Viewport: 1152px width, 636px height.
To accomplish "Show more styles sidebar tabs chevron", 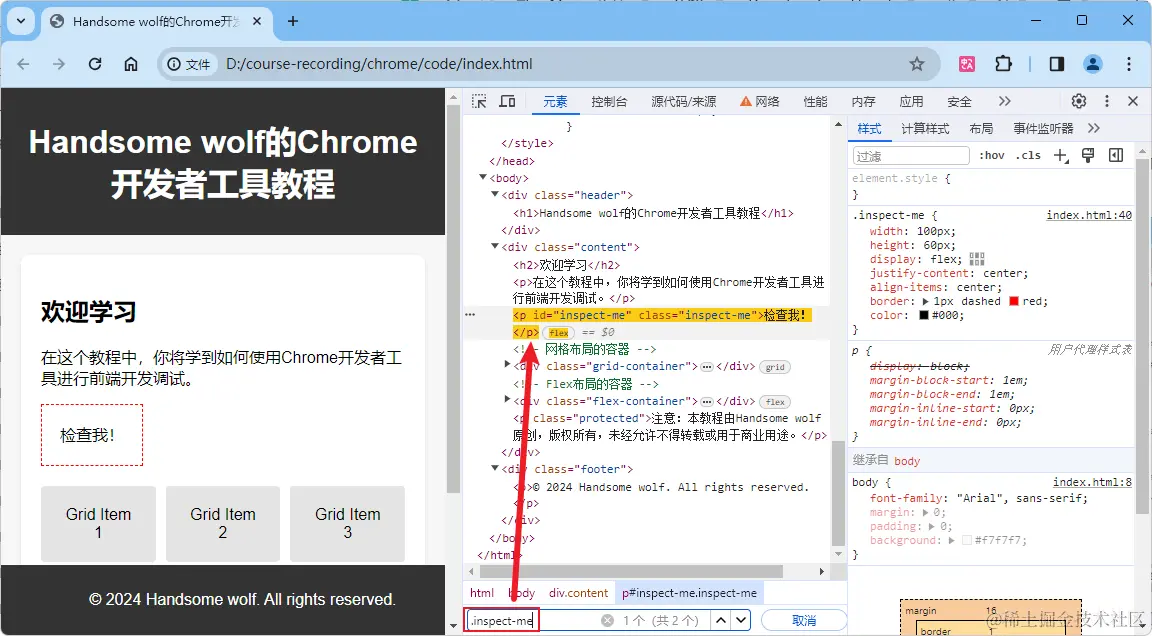I will pyautogui.click(x=1094, y=129).
